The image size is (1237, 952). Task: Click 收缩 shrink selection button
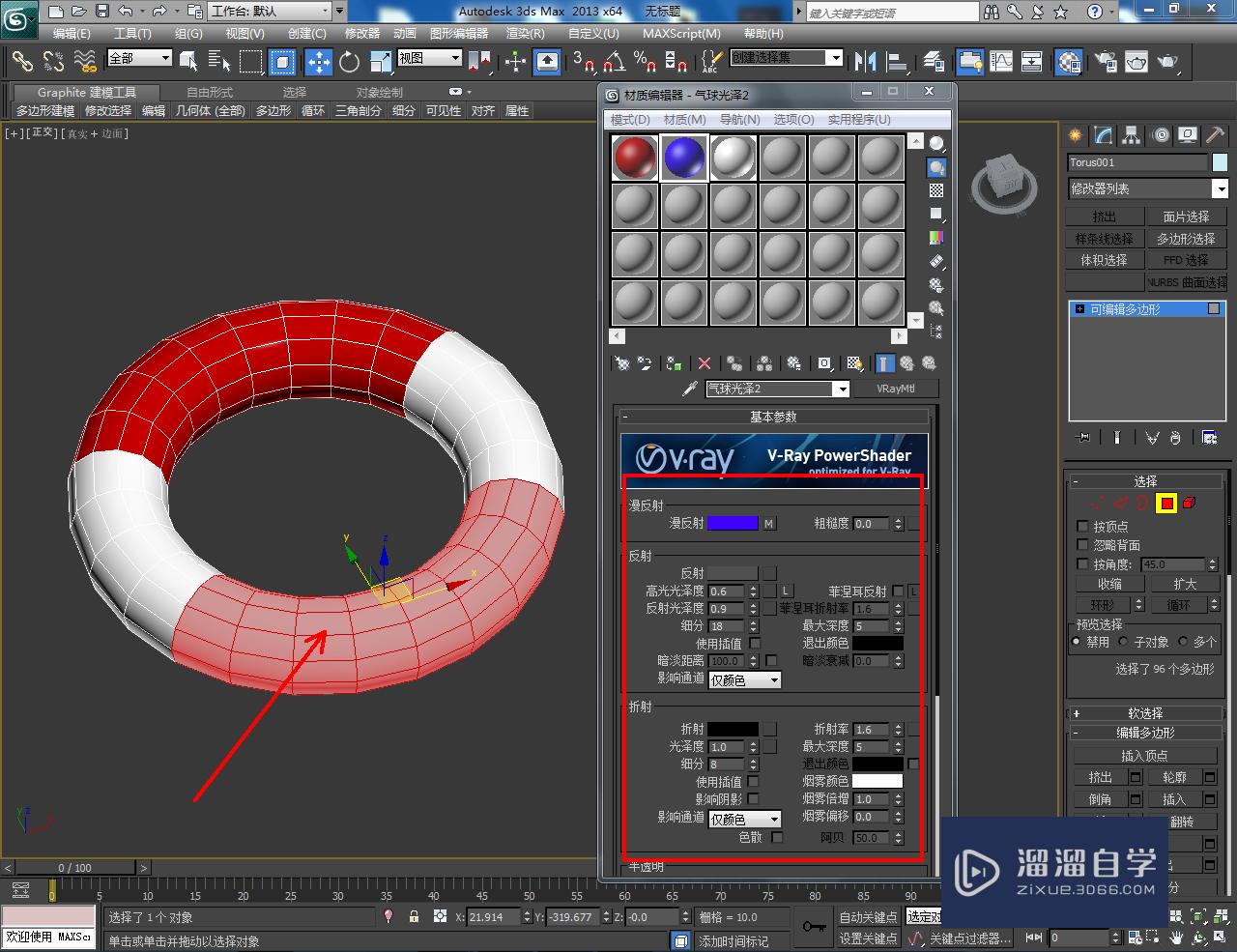pyautogui.click(x=1108, y=585)
